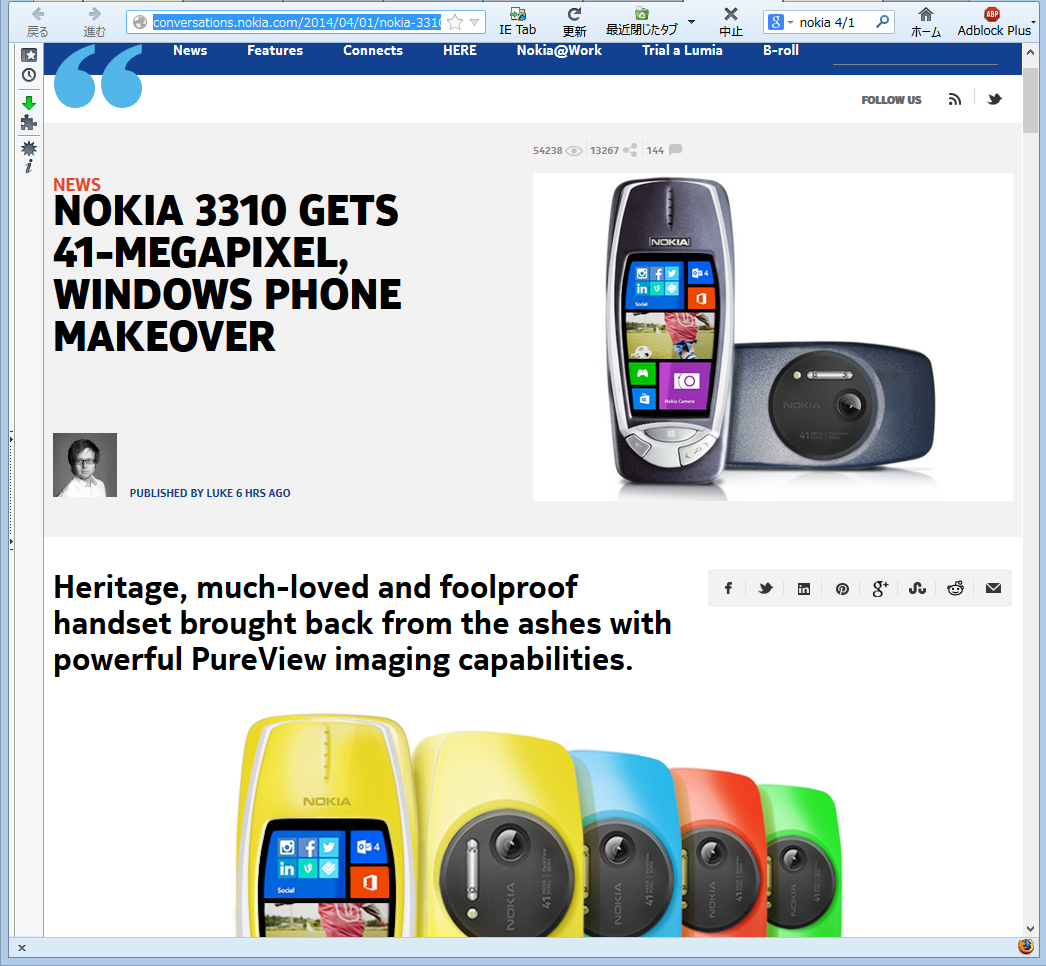
Task: Click the 'Published by Luke 6 hrs ago' link
Action: click(x=210, y=493)
